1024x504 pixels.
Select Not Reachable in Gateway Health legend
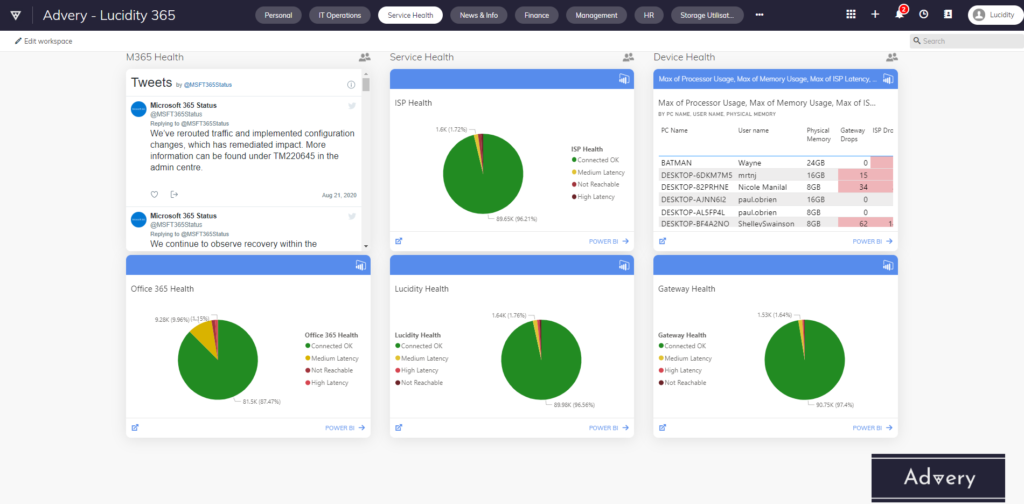[x=682, y=383]
